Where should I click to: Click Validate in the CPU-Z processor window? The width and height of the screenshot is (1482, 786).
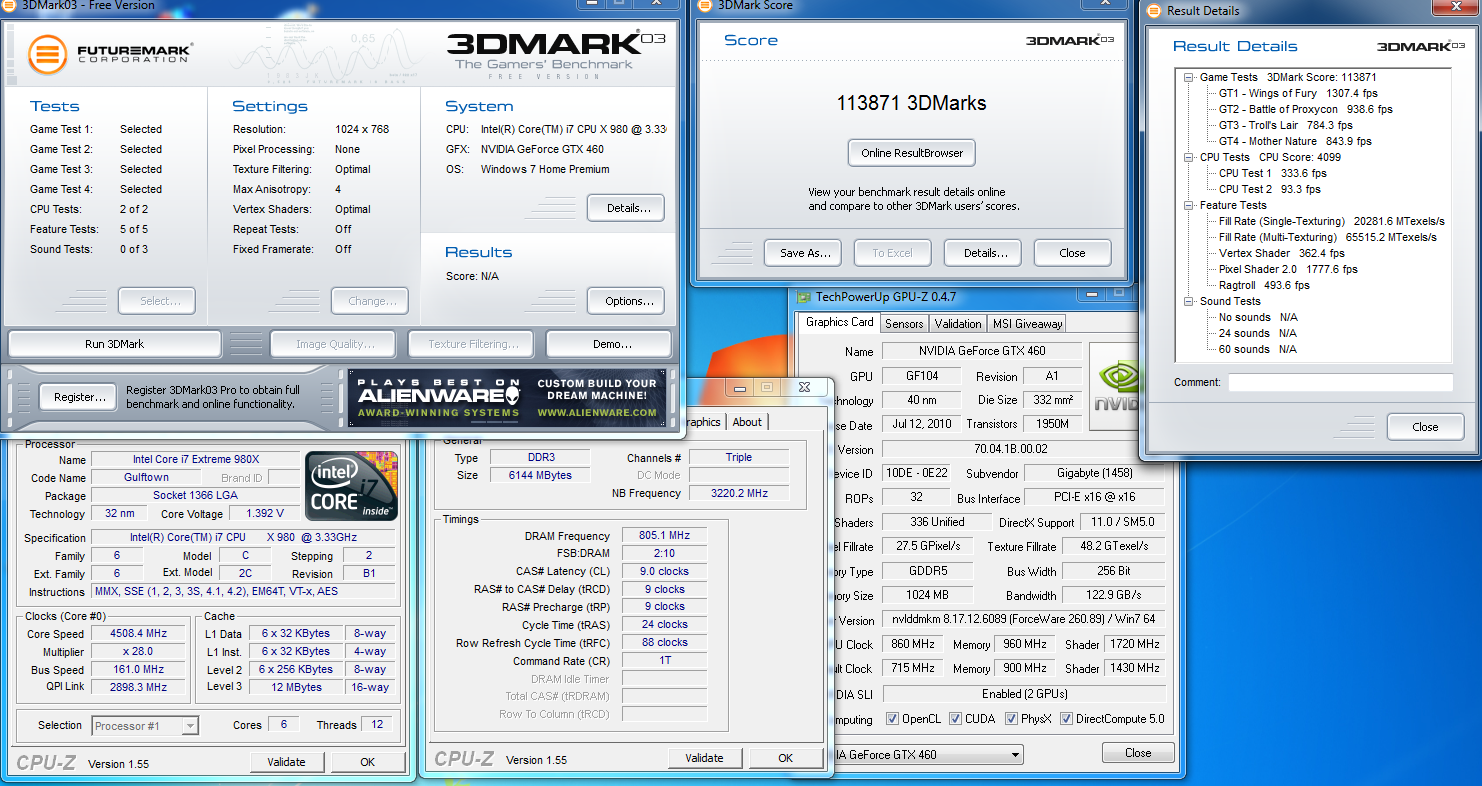click(x=286, y=762)
